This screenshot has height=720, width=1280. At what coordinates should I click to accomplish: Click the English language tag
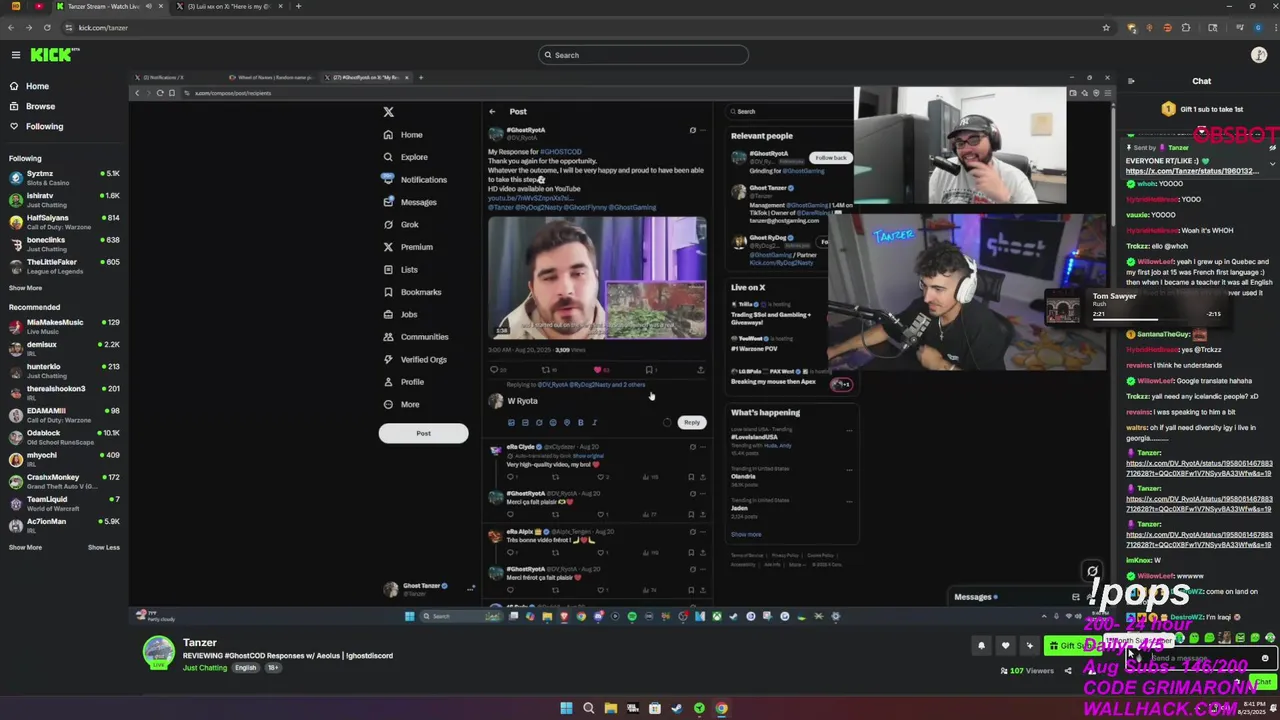(x=246, y=668)
